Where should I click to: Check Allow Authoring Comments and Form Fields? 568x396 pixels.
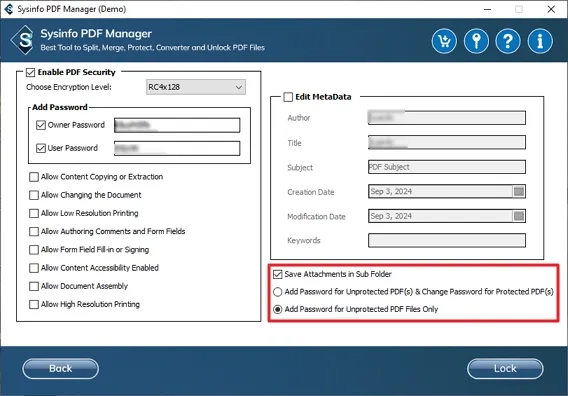[34, 231]
